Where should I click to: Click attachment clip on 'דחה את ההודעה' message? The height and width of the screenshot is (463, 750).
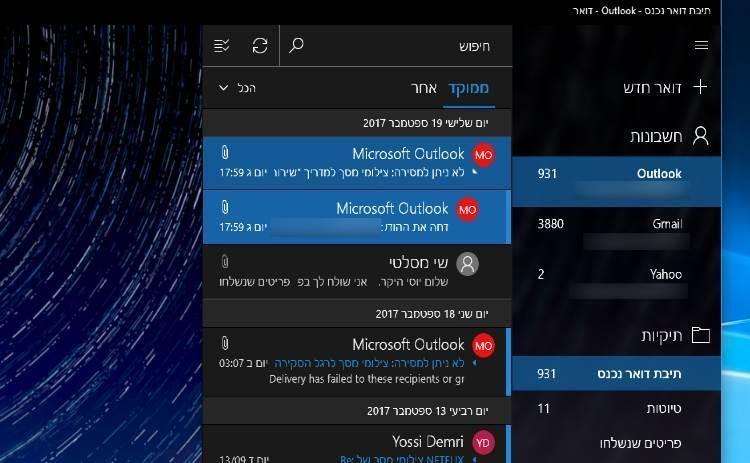pos(225,207)
